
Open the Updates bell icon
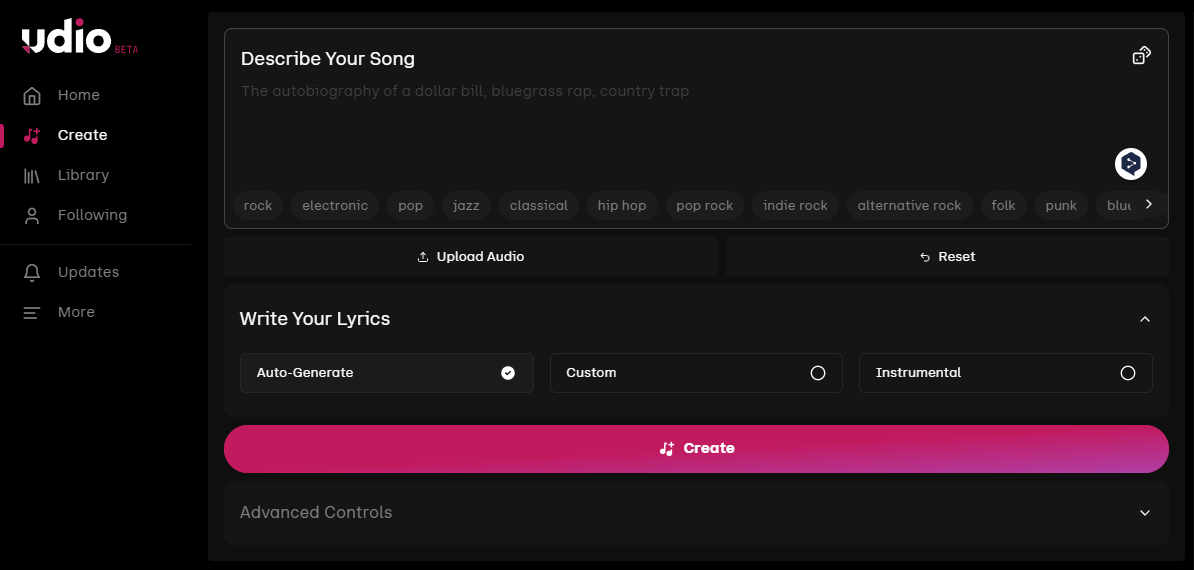click(32, 273)
